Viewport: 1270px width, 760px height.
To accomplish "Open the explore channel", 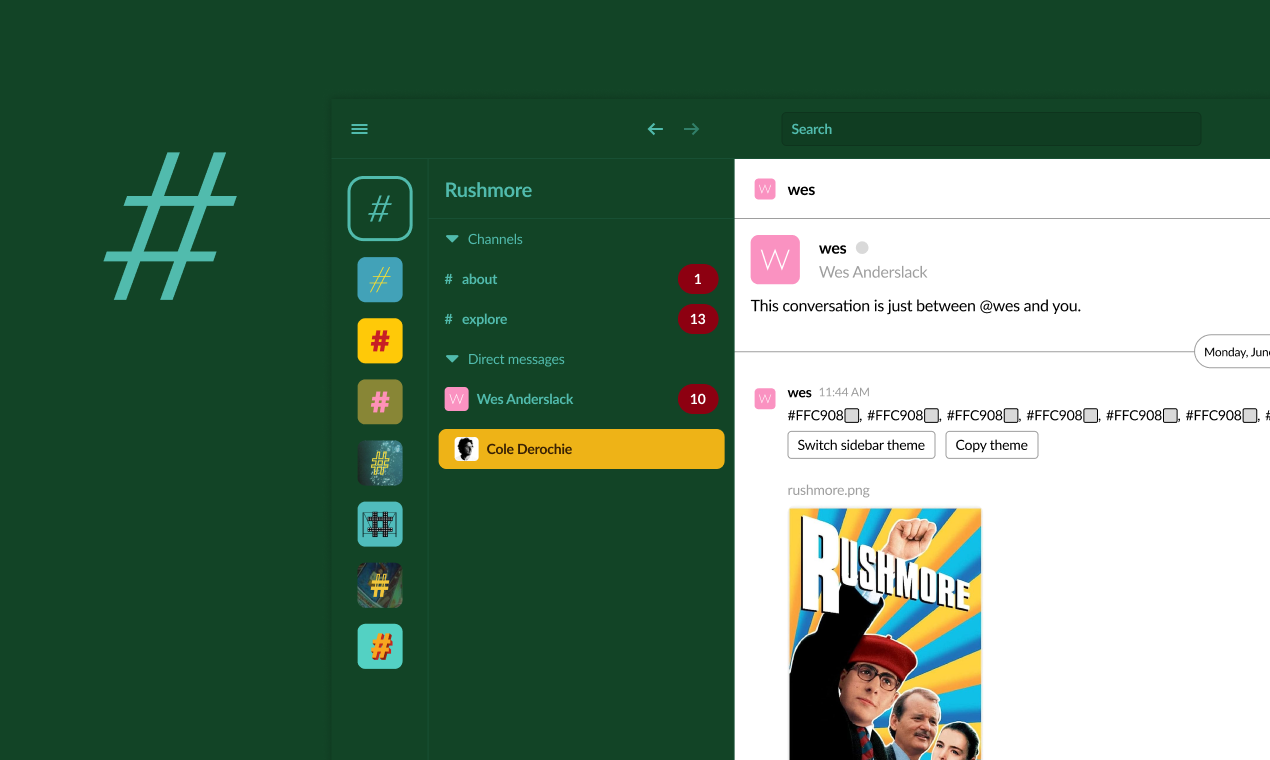I will tap(581, 319).
